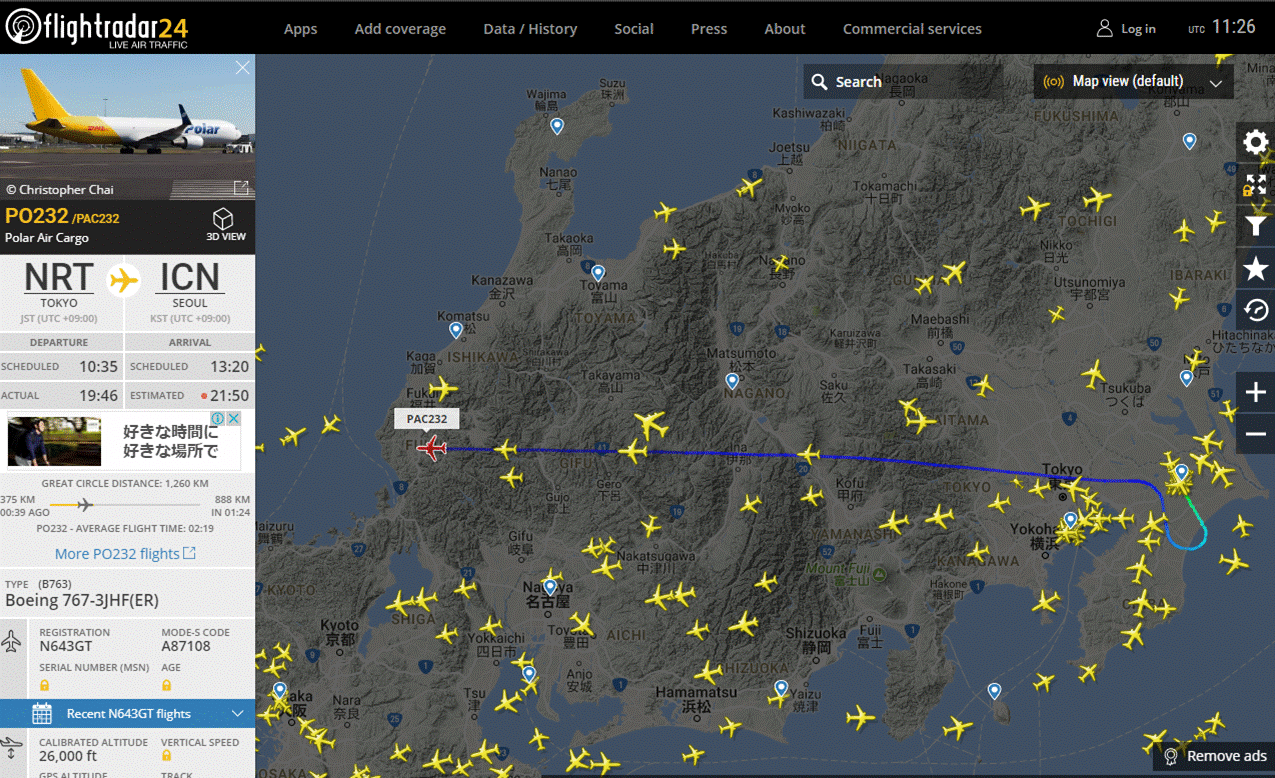Expand the aircraft photo to full size
Screen dimensions: 1275x778
pyautogui.click(x=241, y=188)
